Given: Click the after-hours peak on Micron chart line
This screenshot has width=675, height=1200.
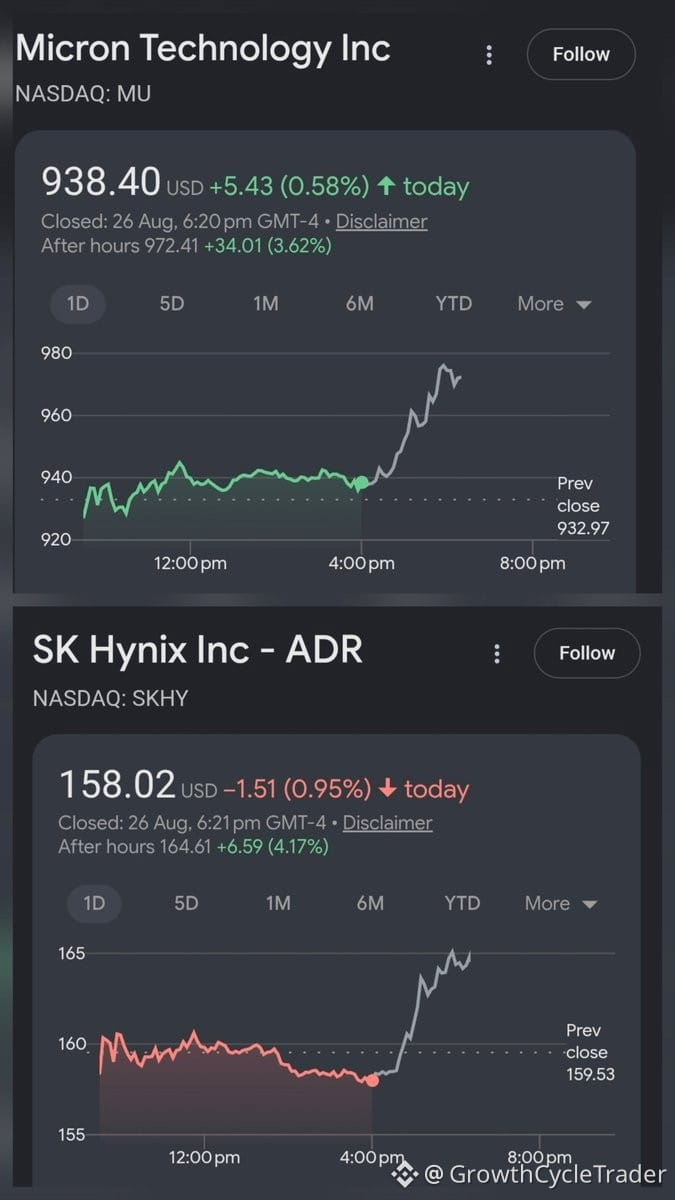Looking at the screenshot, I should coord(442,366).
